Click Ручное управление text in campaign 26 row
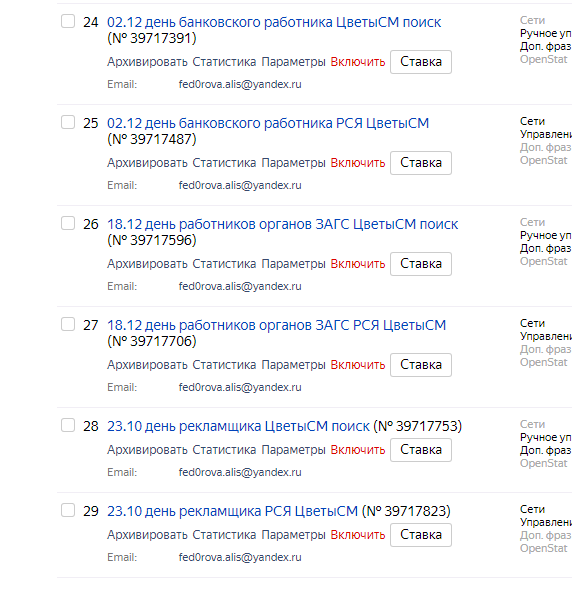The height and width of the screenshot is (594, 572). [x=546, y=236]
